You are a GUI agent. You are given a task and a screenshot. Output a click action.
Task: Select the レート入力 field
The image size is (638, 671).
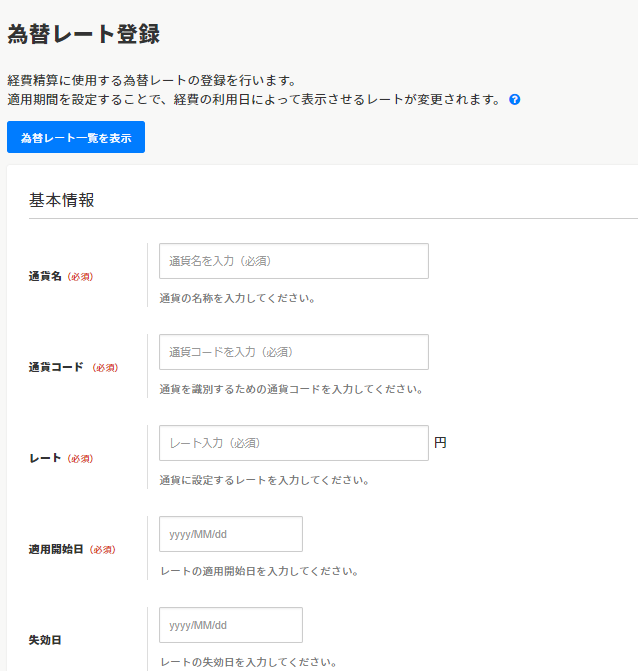[x=293, y=443]
